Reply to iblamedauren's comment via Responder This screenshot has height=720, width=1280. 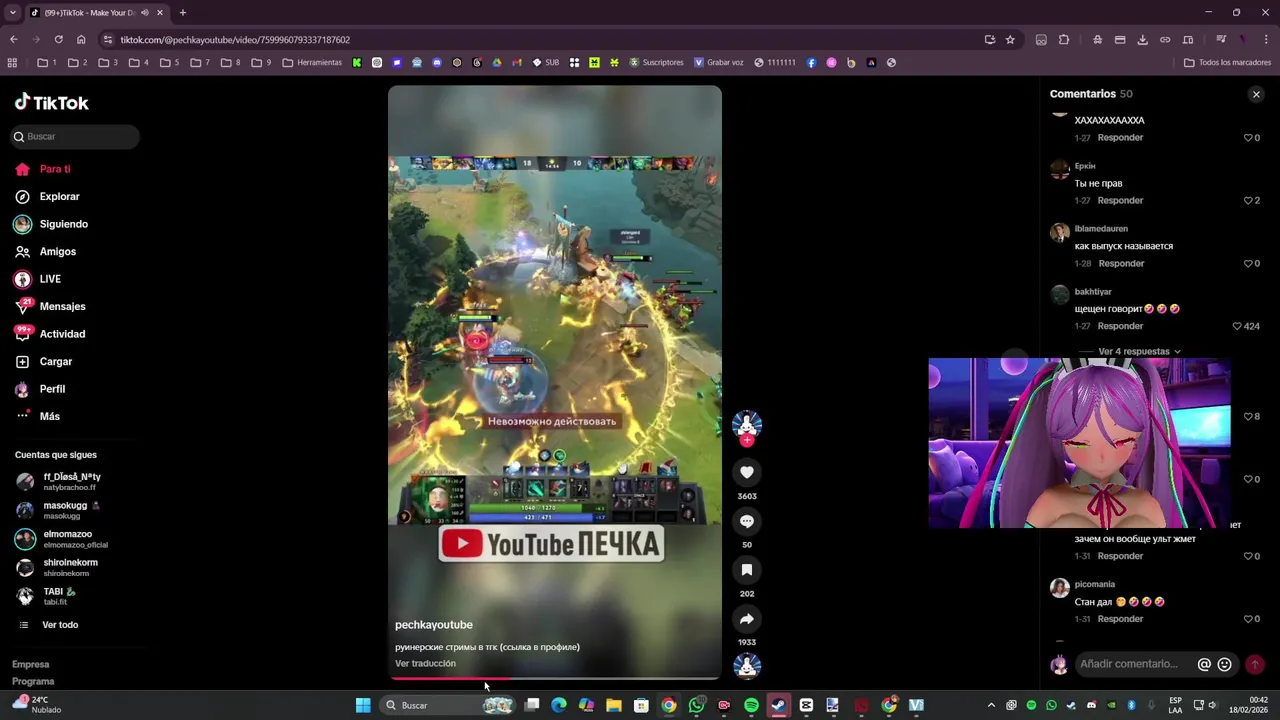[x=1121, y=264]
